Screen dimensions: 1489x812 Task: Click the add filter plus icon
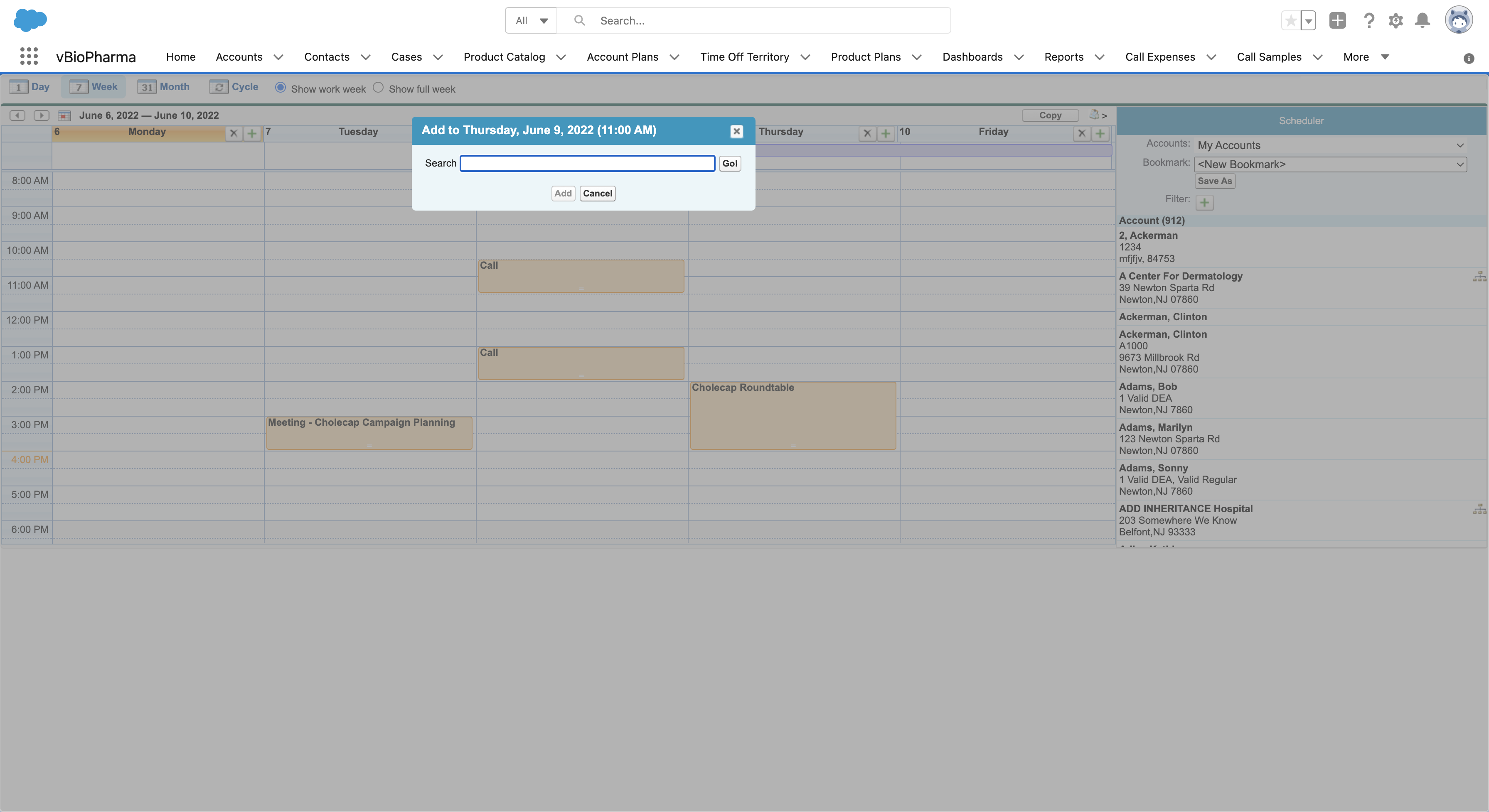pyautogui.click(x=1204, y=202)
